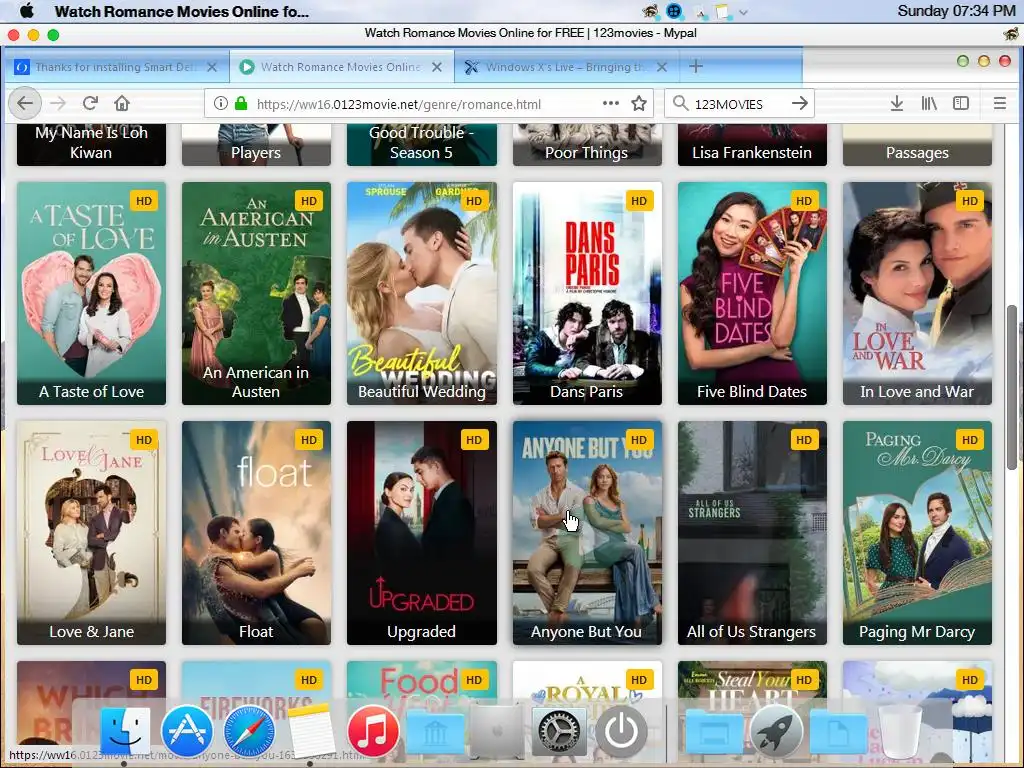The height and width of the screenshot is (768, 1024).
Task: Close the Watch Romance Movies Online tab
Action: pos(437,67)
